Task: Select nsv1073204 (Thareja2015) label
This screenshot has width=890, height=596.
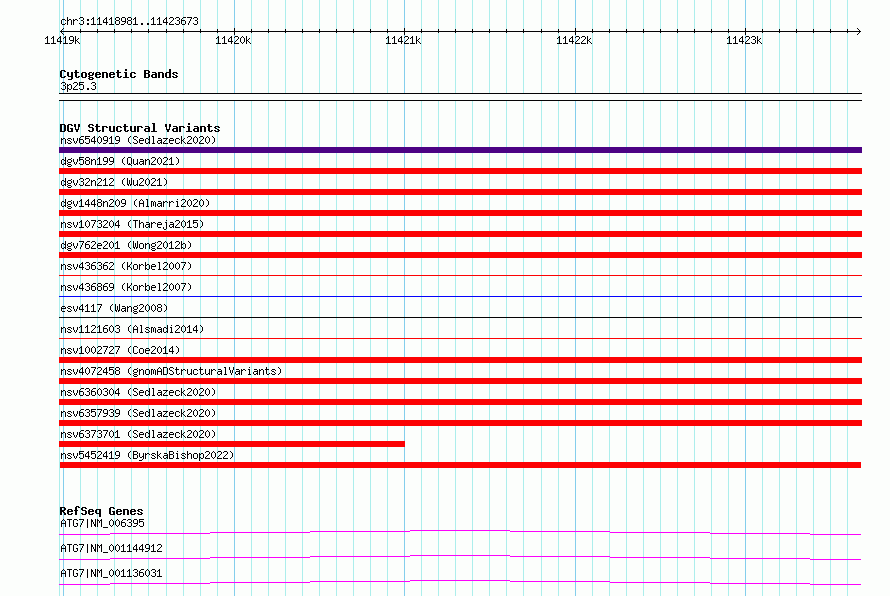Action: pos(132,224)
